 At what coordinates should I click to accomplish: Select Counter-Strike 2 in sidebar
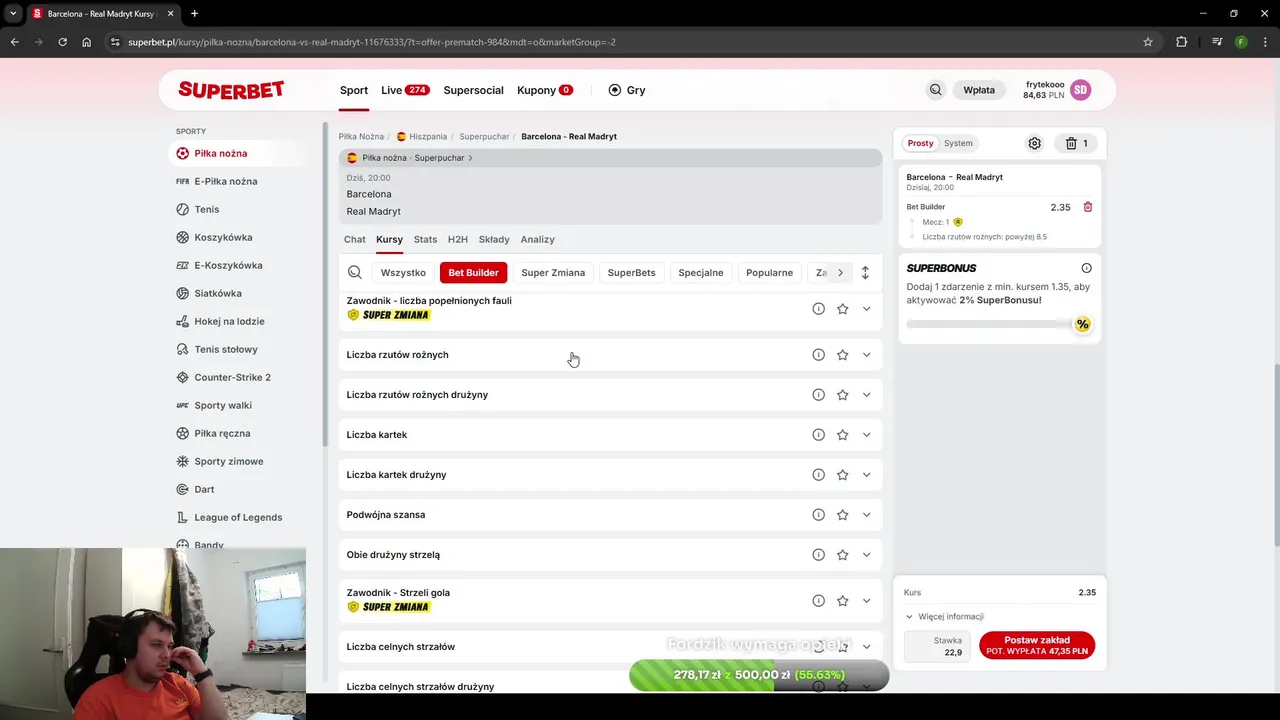click(232, 377)
